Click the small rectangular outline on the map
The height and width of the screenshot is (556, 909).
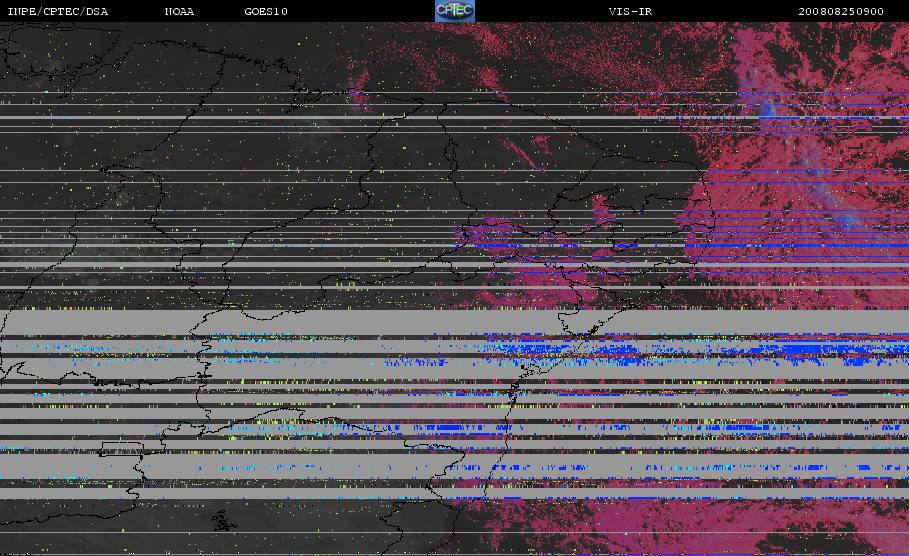pyautogui.click(x=121, y=449)
